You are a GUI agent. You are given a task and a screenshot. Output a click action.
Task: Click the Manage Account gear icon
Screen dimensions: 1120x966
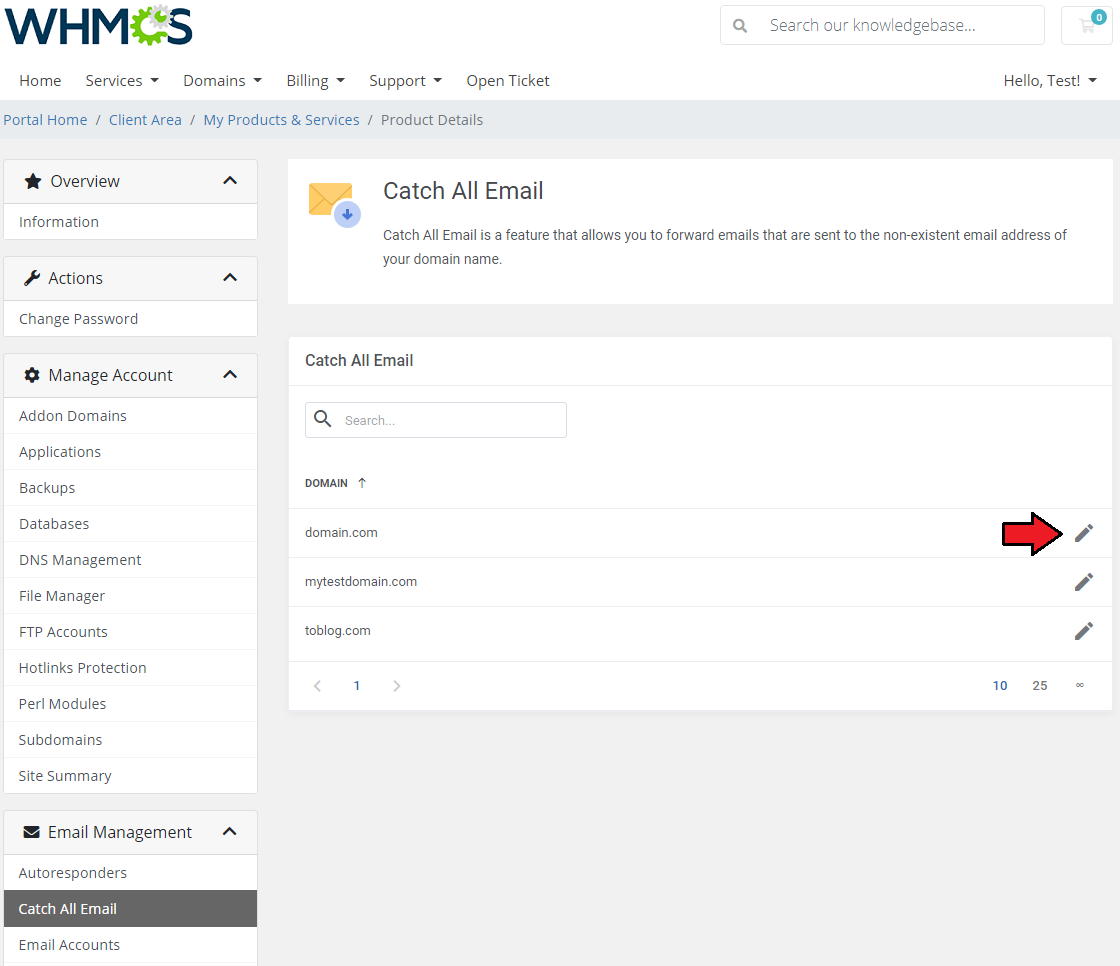pos(32,375)
